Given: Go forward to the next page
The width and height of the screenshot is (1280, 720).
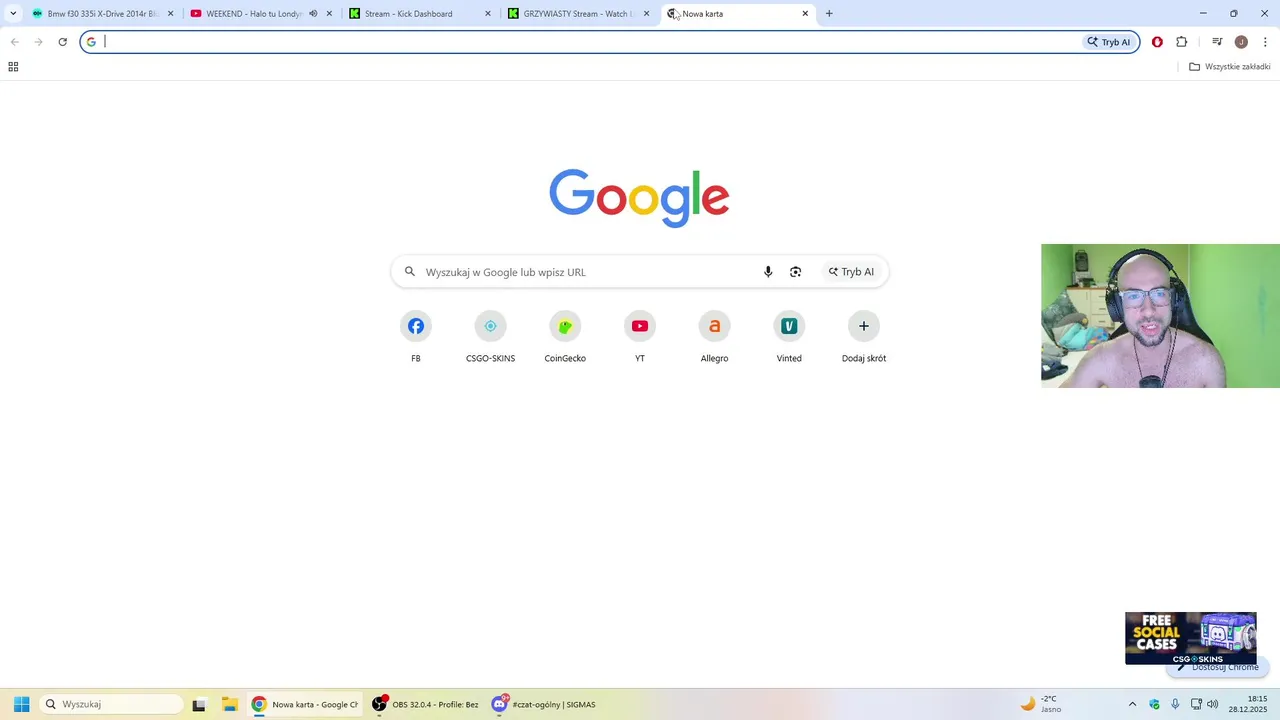Looking at the screenshot, I should click(38, 42).
